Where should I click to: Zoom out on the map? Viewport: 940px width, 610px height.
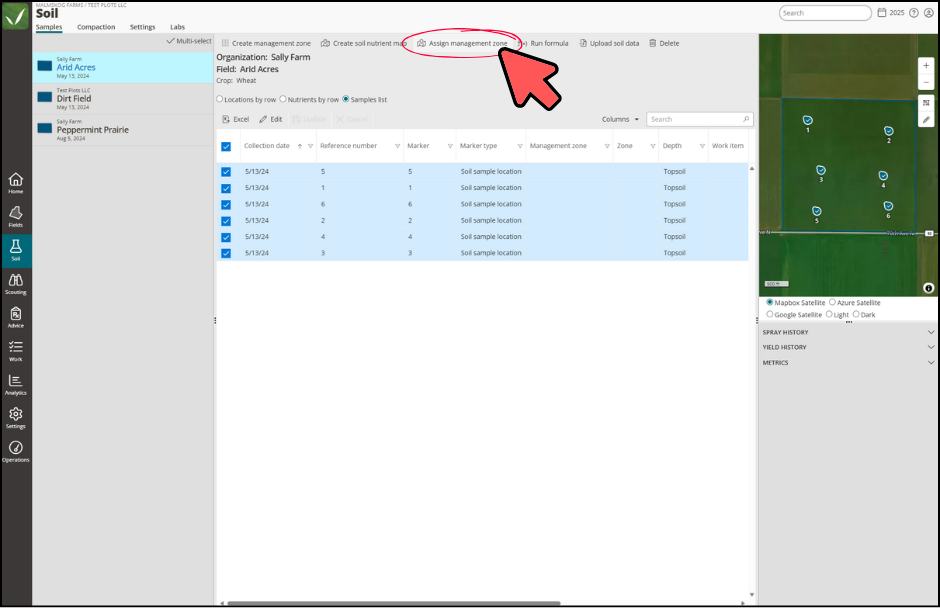click(x=926, y=81)
